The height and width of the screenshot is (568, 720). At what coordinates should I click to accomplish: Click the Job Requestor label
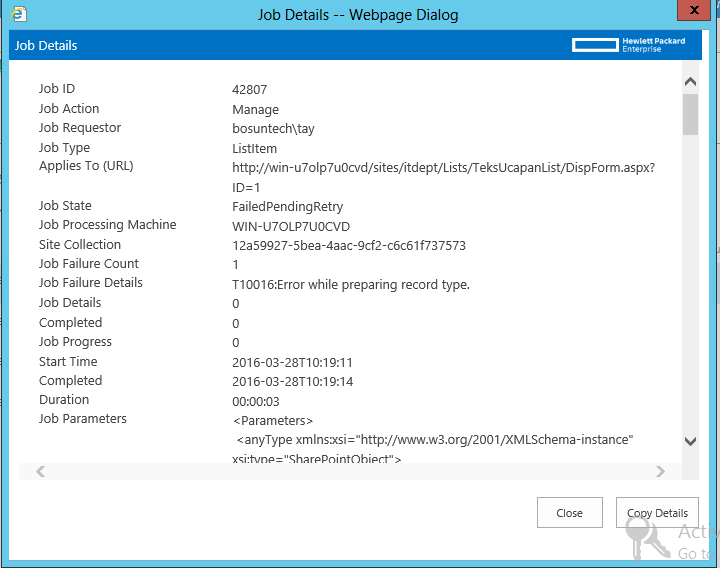80,128
